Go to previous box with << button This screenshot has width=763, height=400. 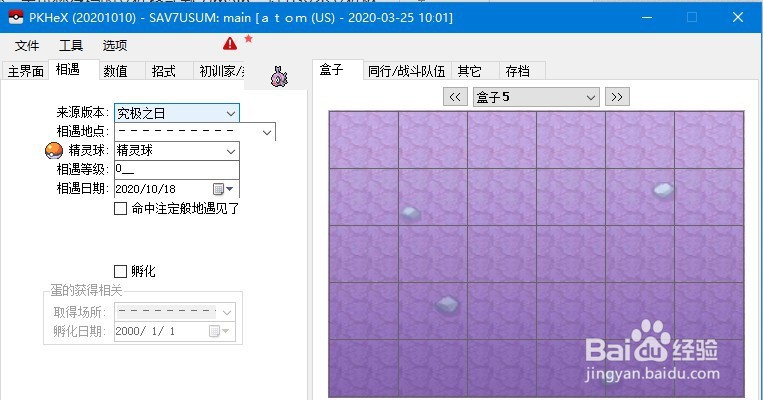click(455, 97)
